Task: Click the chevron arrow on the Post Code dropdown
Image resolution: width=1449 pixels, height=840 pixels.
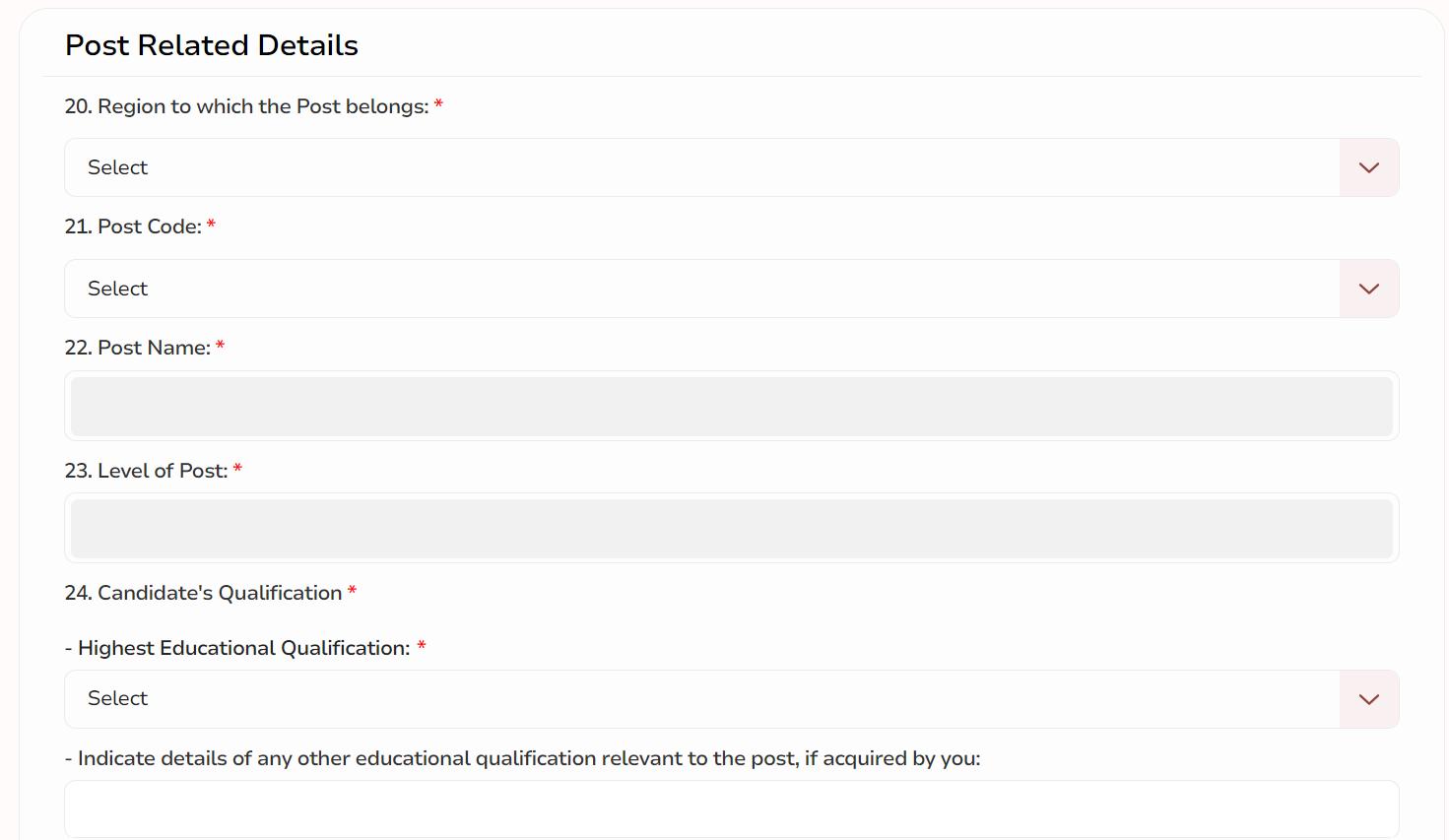Action: point(1368,290)
